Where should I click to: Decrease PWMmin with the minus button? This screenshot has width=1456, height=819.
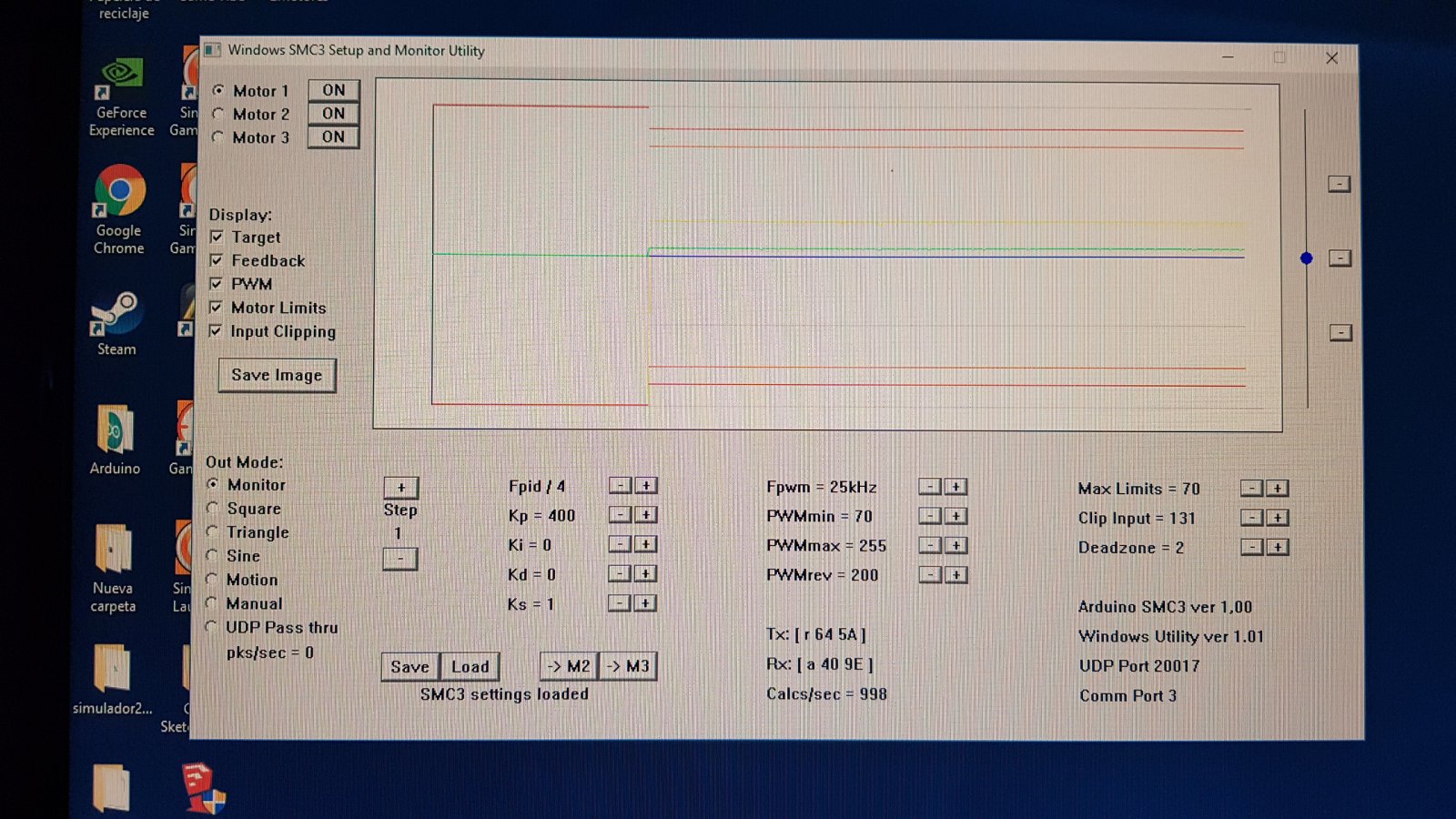pyautogui.click(x=930, y=516)
